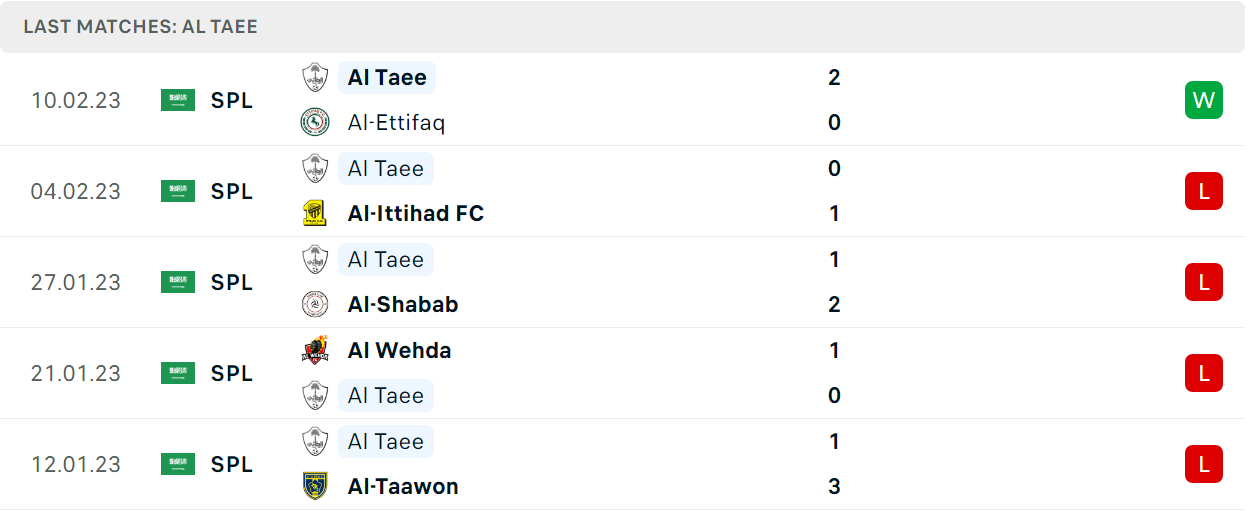Click the red L badge for Al-Shabab match
This screenshot has height=521, width=1249.
tap(1204, 282)
